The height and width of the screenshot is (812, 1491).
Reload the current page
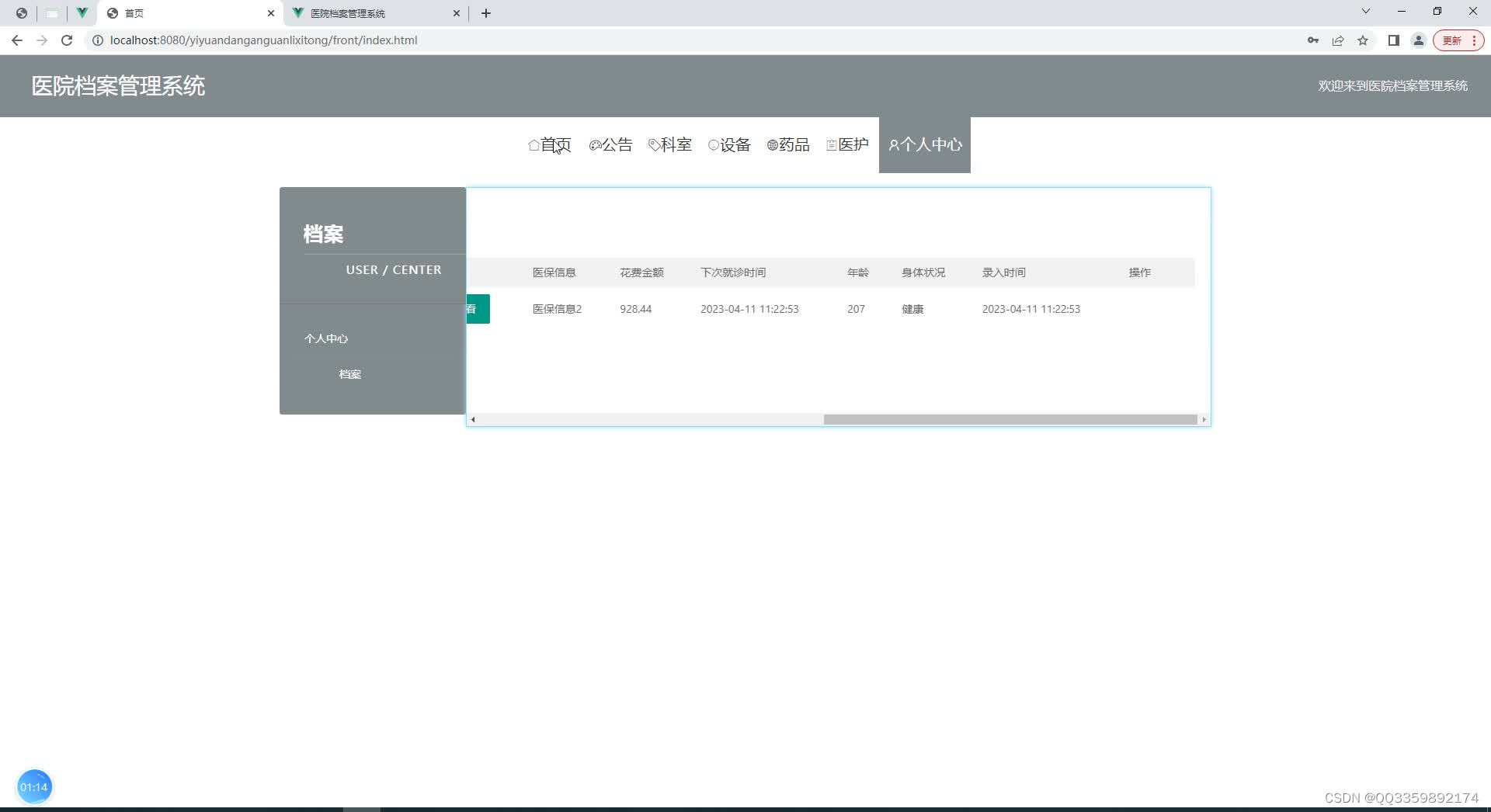pyautogui.click(x=67, y=40)
